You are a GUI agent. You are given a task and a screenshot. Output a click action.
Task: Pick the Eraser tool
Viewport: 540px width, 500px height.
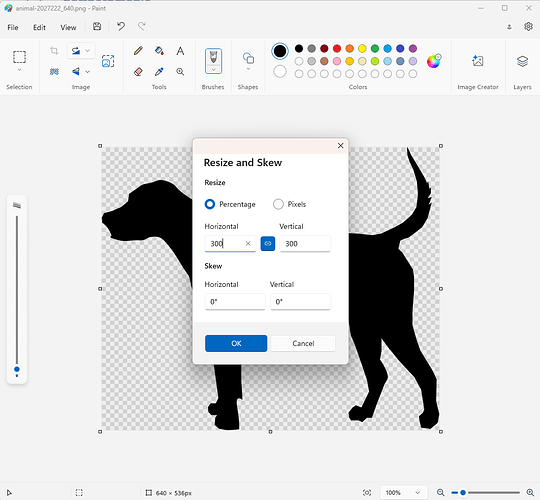(x=138, y=72)
